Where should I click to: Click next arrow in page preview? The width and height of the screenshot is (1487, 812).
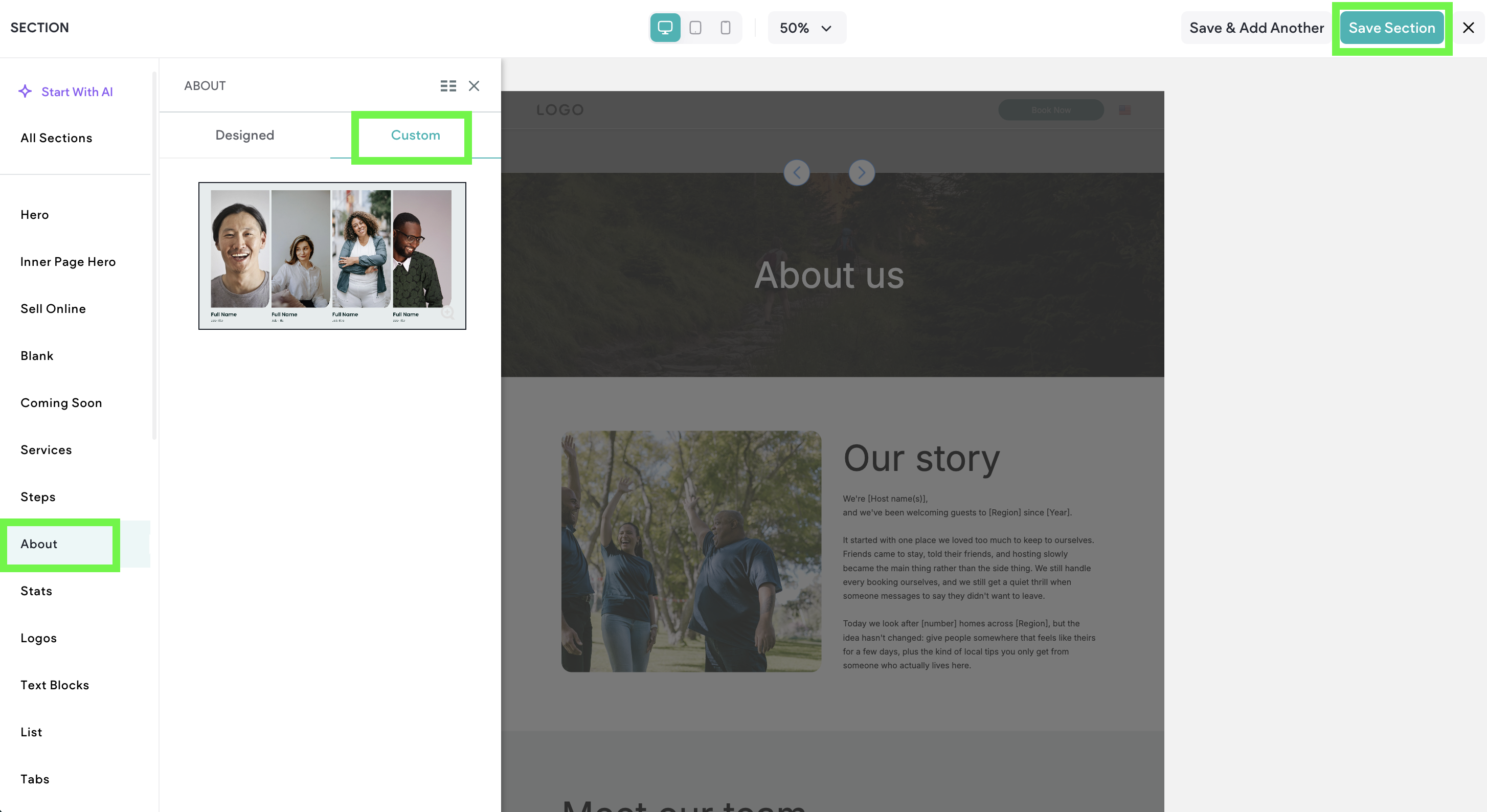coord(862,172)
